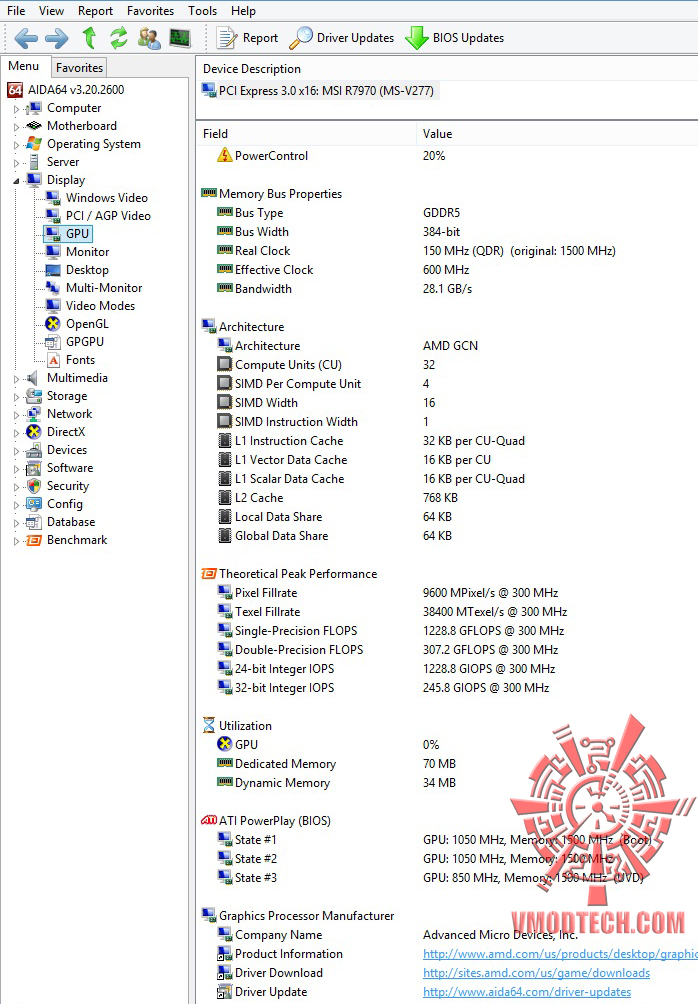Click the Security shield icon
Screen dimensions: 698x1004
[x=34, y=486]
